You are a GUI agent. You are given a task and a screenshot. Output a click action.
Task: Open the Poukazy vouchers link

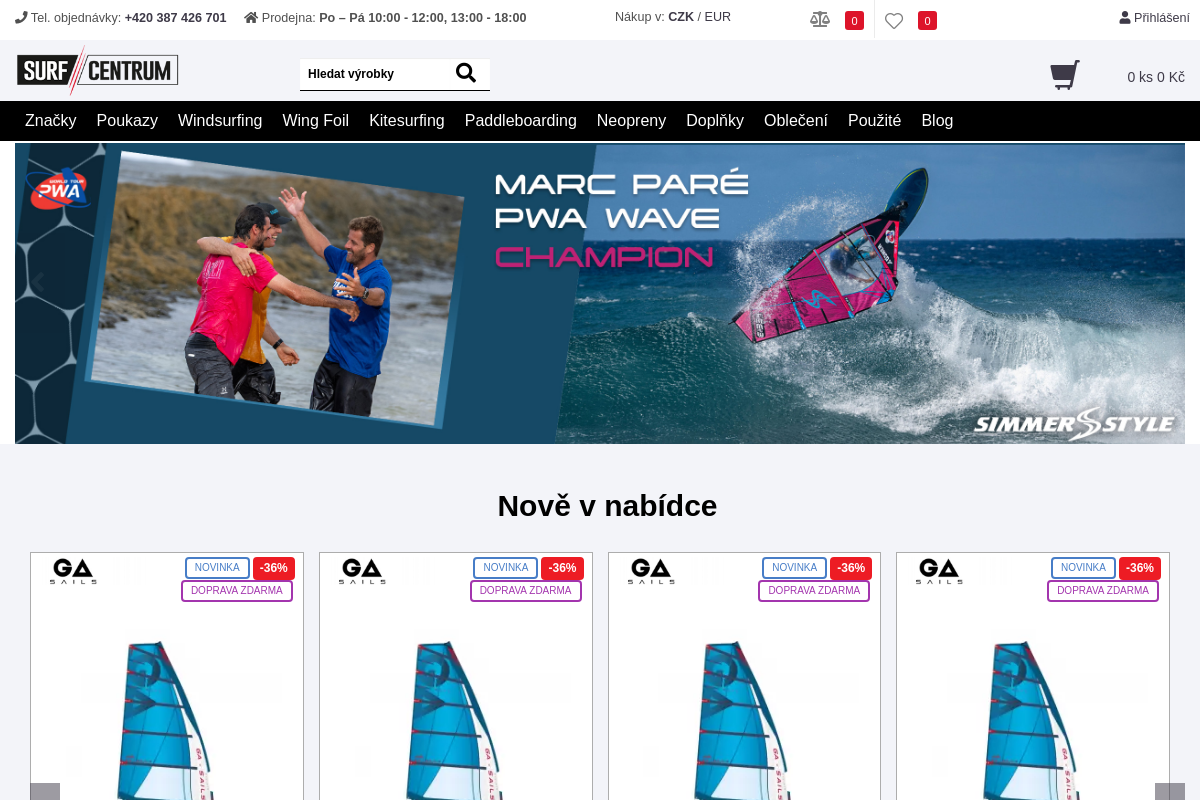click(127, 121)
